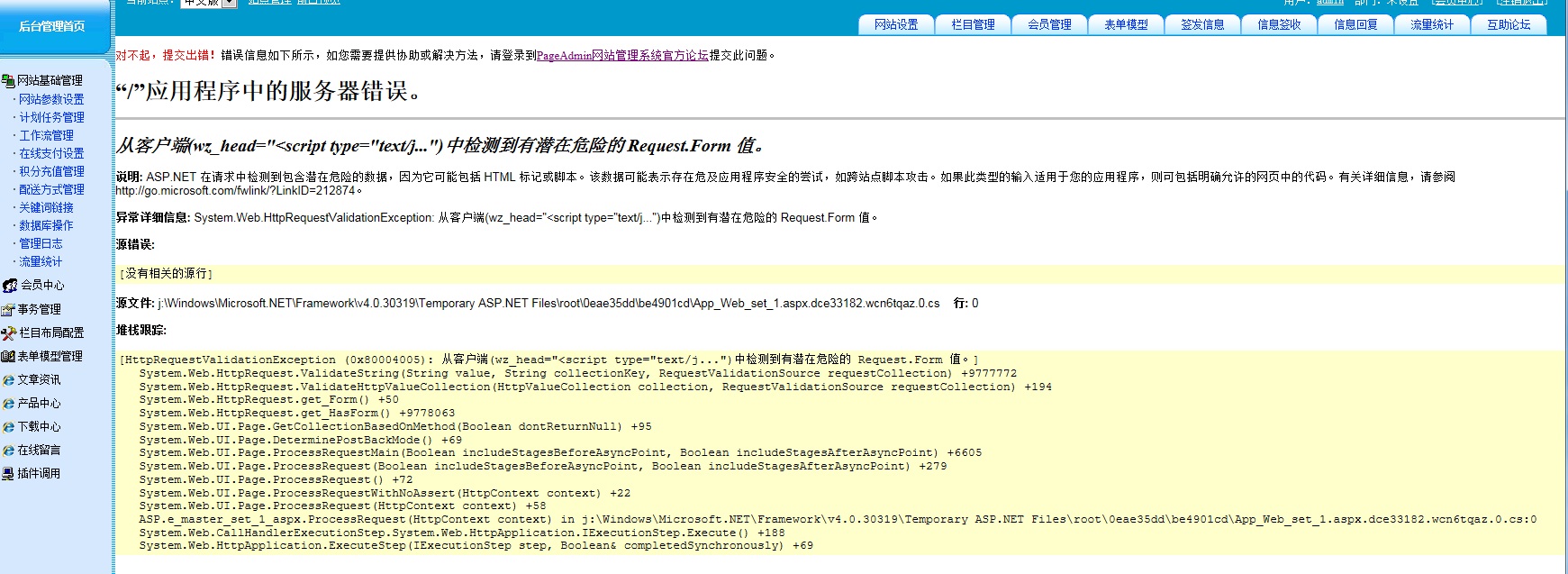Open the PageAdmin official forum link
Image resolution: width=1568 pixels, height=574 pixels.
(x=622, y=56)
